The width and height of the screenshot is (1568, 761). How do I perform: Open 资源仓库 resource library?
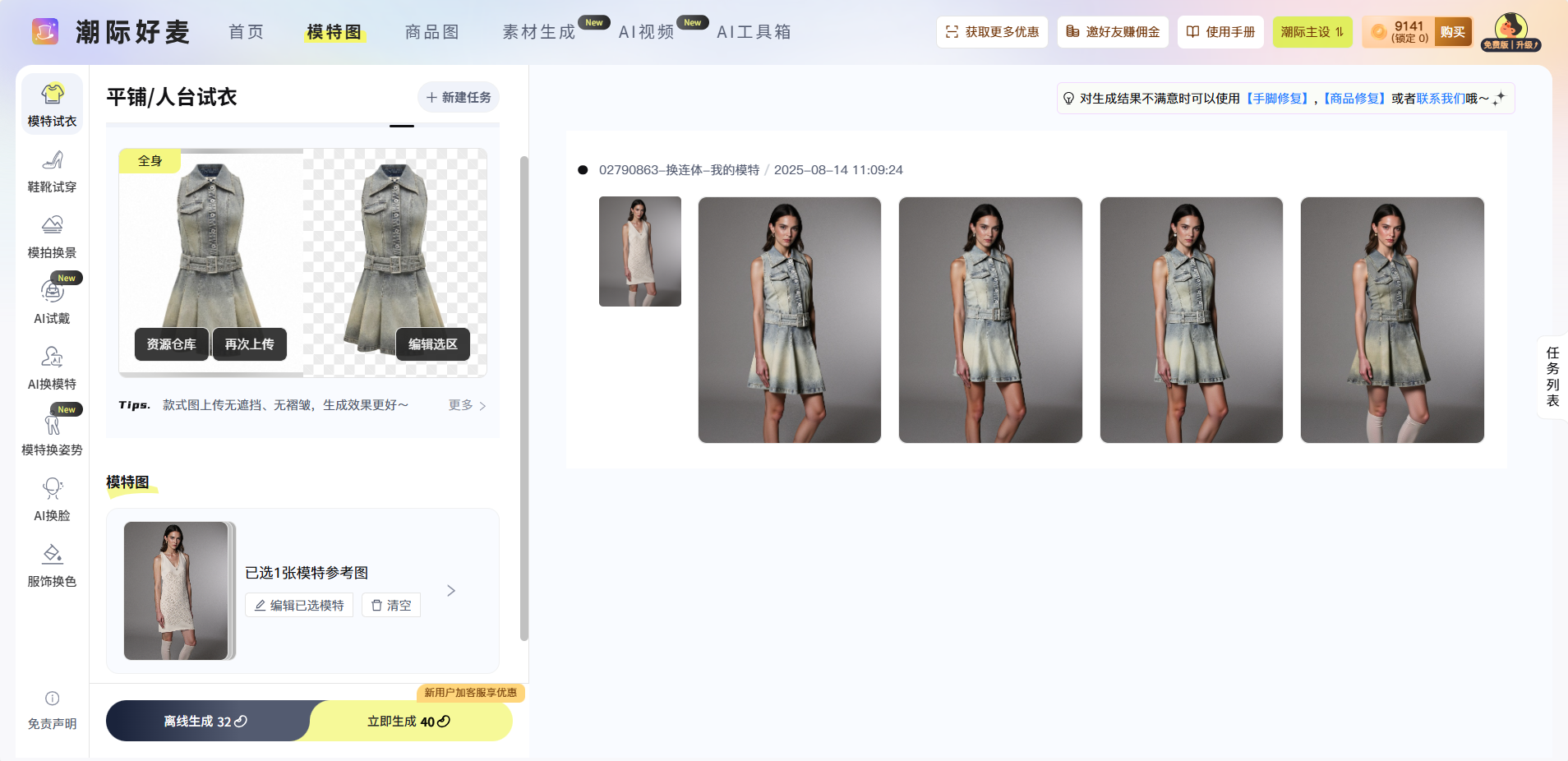coord(172,344)
